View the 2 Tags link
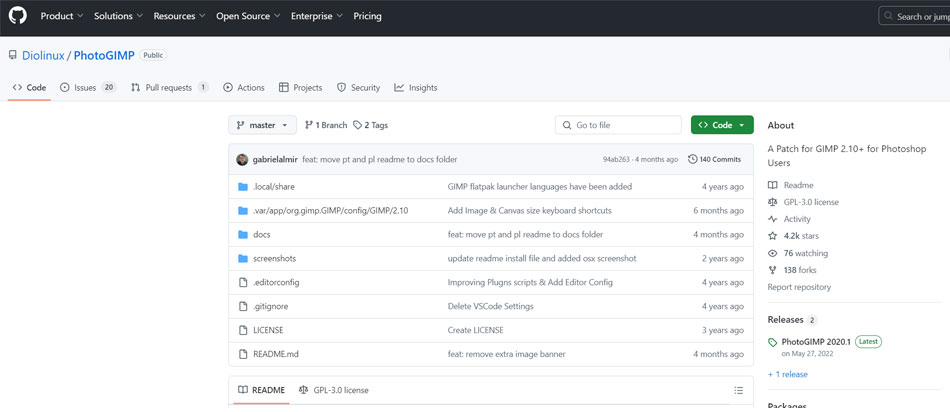 (371, 125)
